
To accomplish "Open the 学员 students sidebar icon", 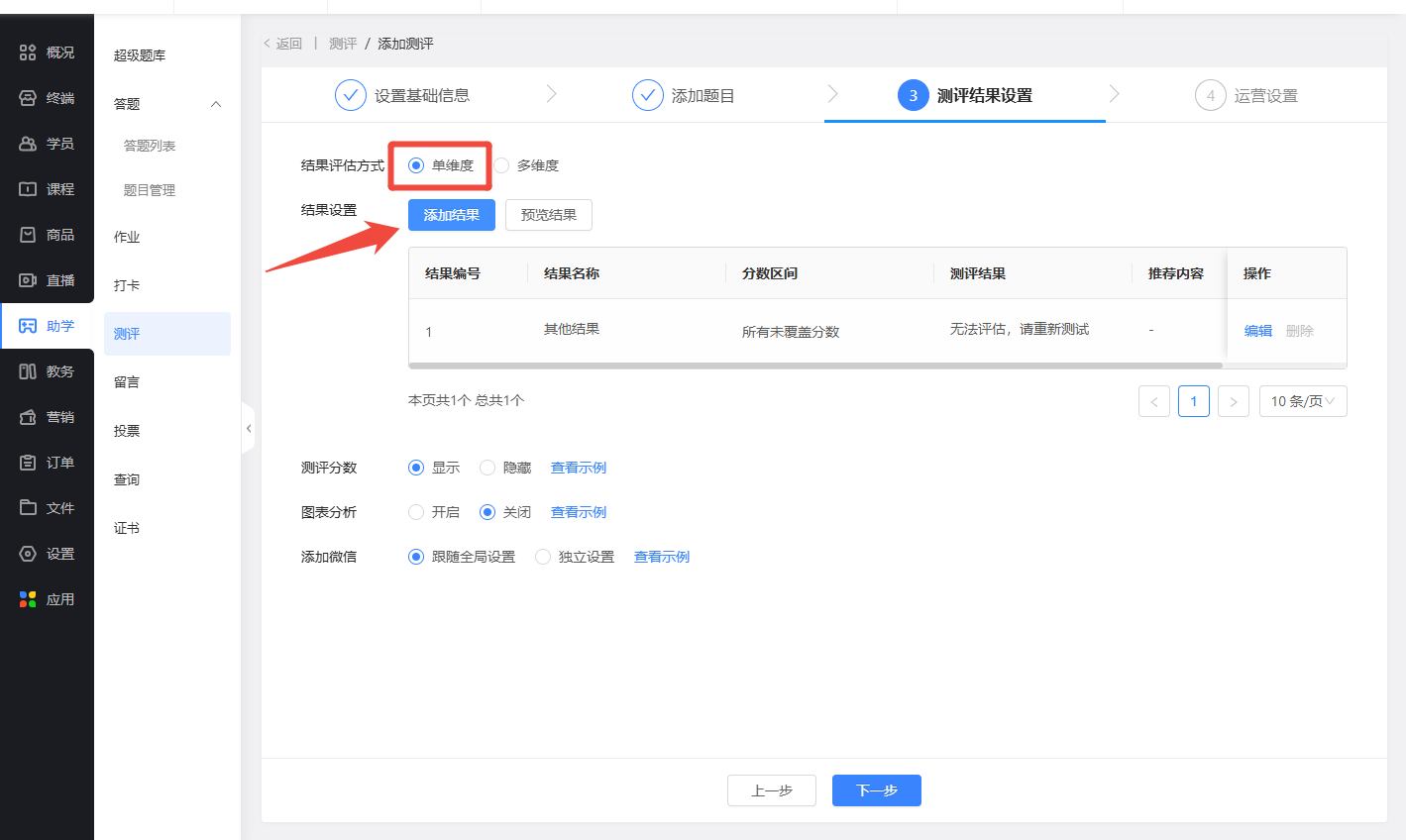I will point(28,144).
